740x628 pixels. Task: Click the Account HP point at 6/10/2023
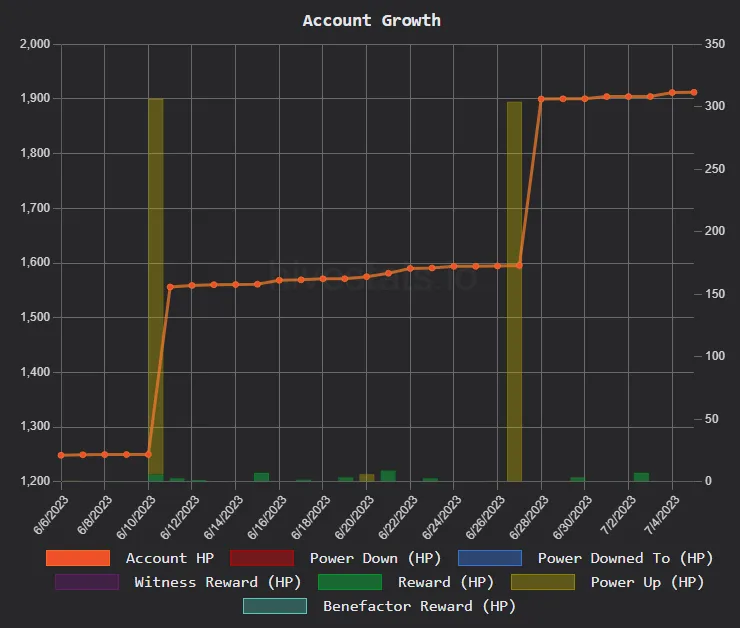148,454
